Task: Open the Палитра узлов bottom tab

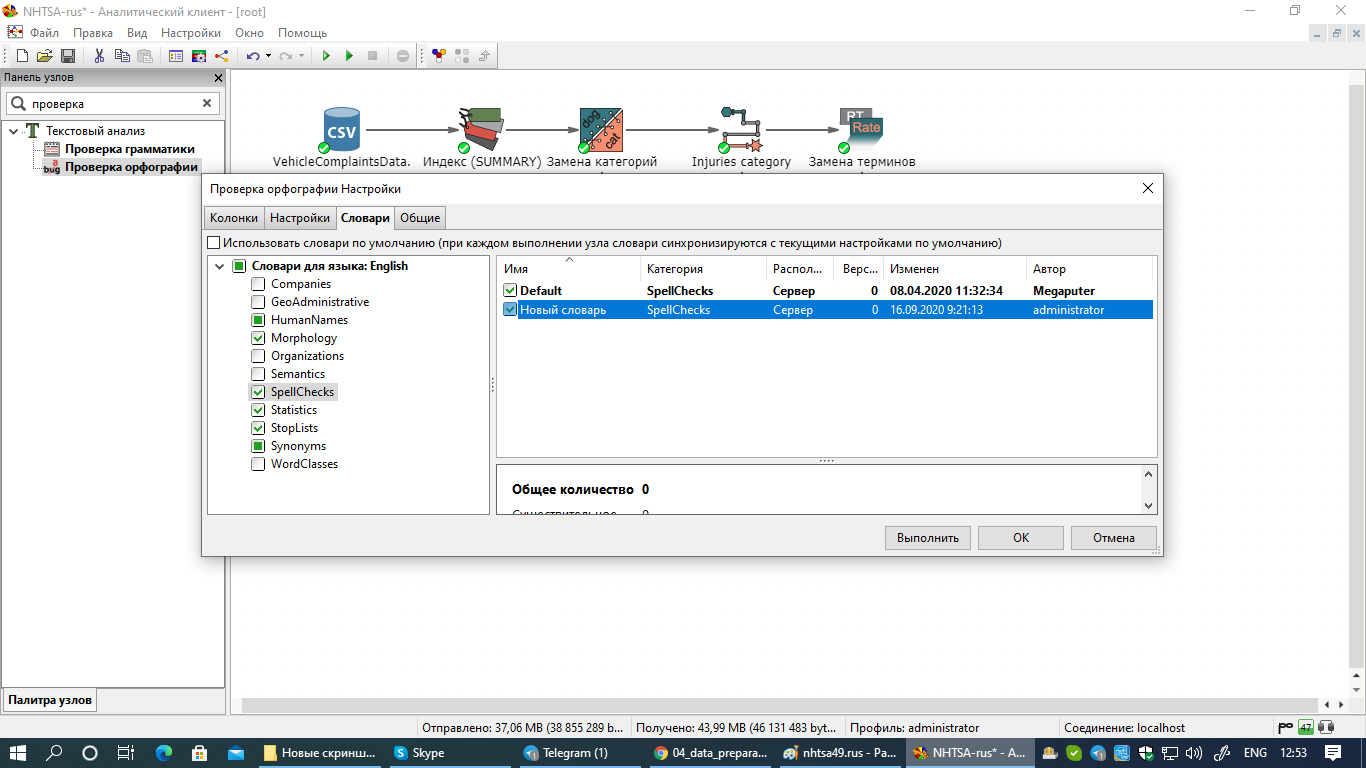Action: [50, 700]
